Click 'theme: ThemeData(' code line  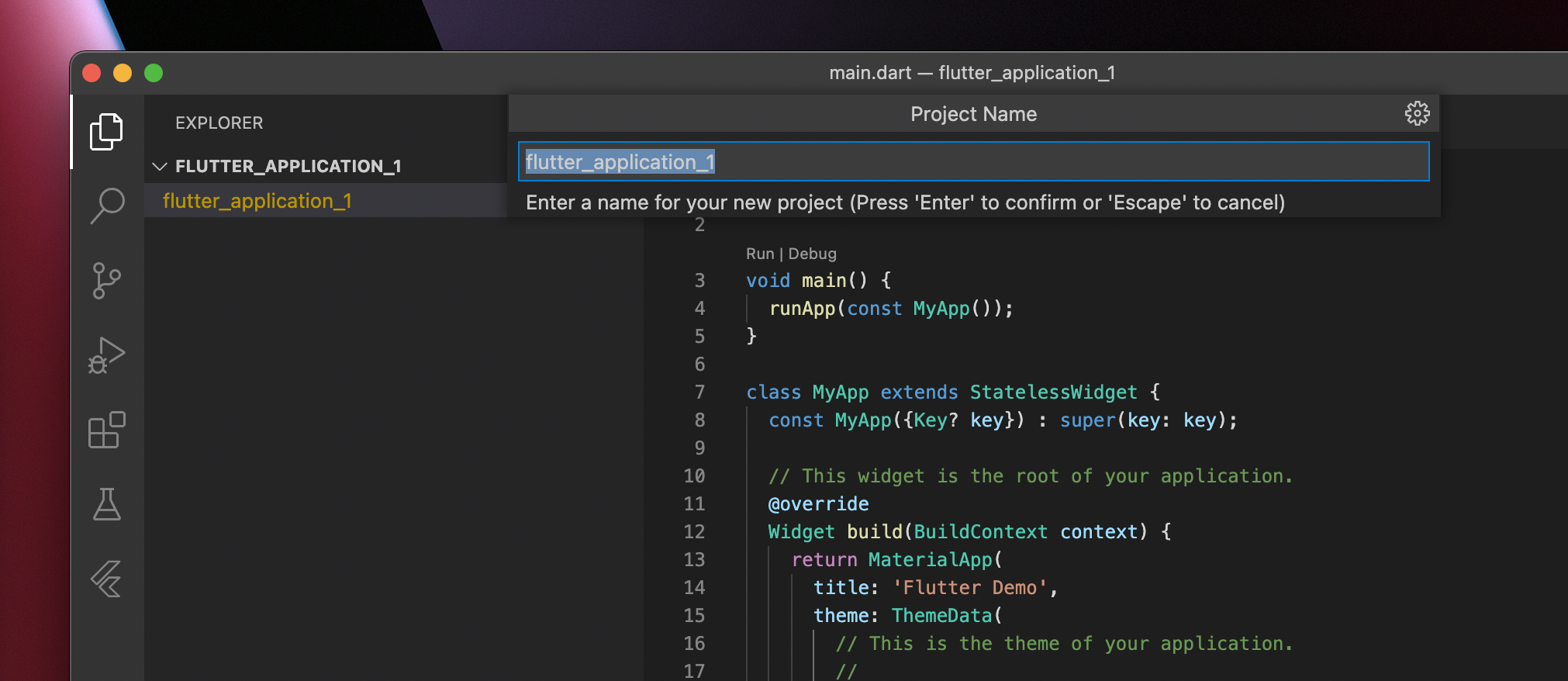[x=907, y=615]
